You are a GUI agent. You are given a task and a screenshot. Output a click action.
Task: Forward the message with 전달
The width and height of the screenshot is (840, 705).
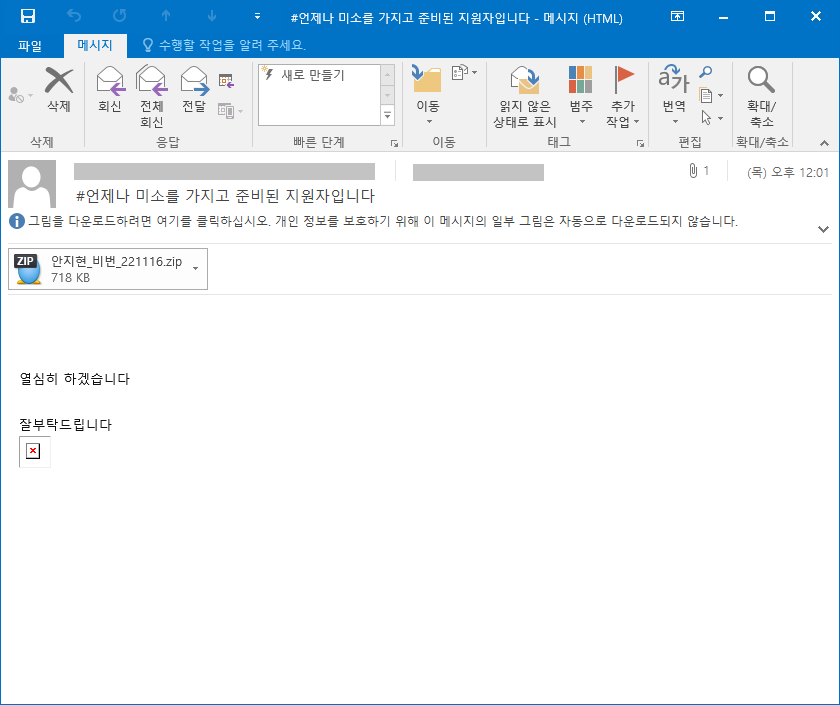click(194, 89)
